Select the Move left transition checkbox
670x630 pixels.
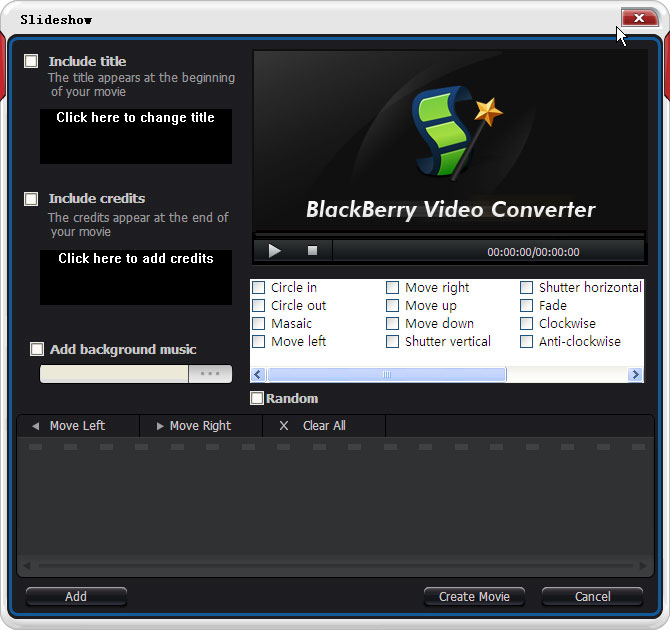pyautogui.click(x=259, y=341)
